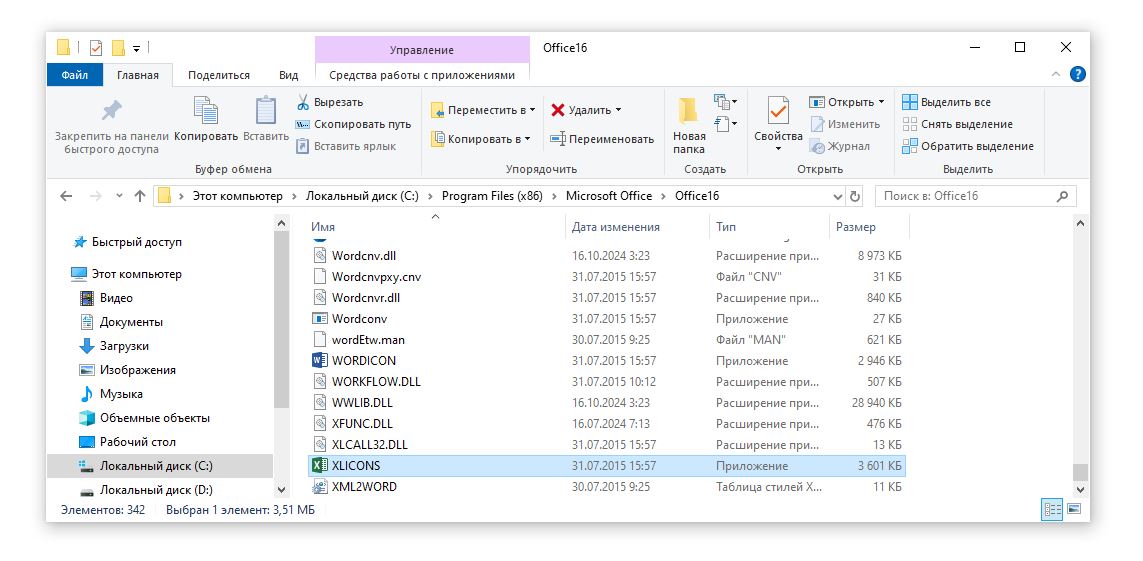The height and width of the screenshot is (561, 1143).
Task: Switch to large icons view
Action: 1074,509
